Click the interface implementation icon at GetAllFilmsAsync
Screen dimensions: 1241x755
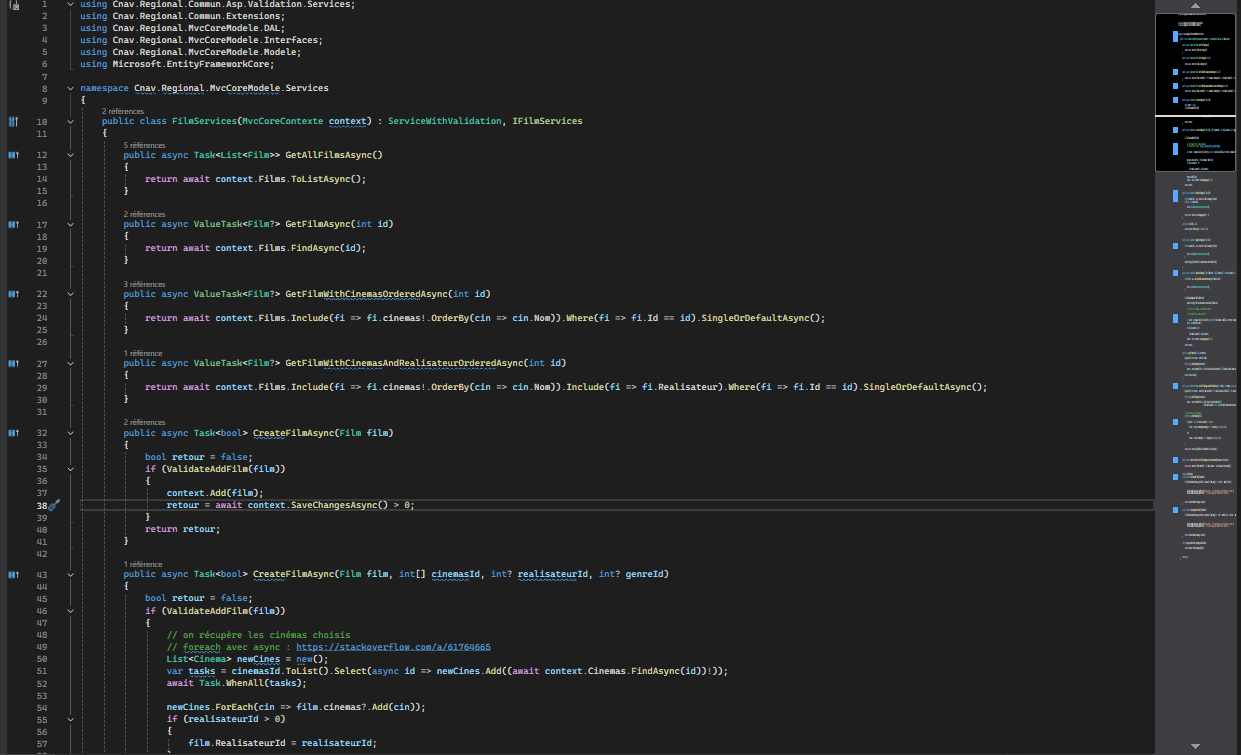[x=13, y=155]
